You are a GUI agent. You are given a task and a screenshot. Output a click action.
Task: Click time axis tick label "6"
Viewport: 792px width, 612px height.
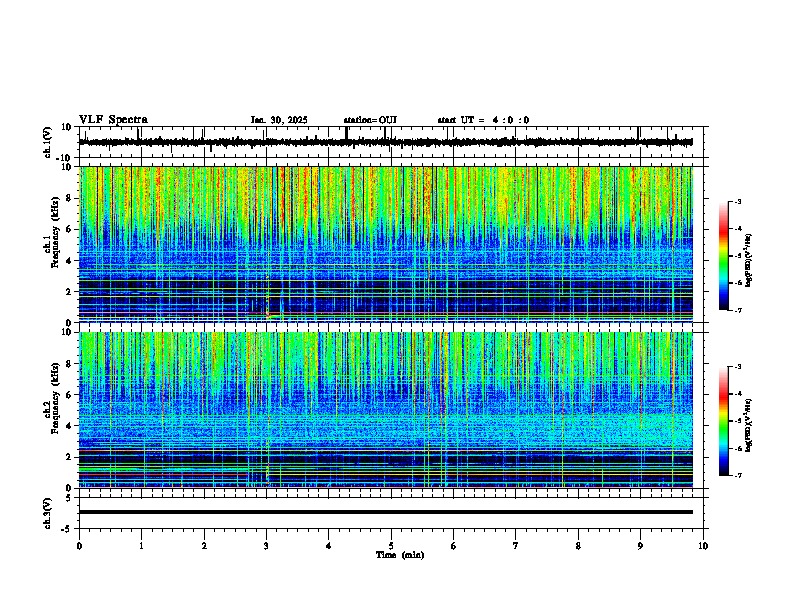[454, 546]
